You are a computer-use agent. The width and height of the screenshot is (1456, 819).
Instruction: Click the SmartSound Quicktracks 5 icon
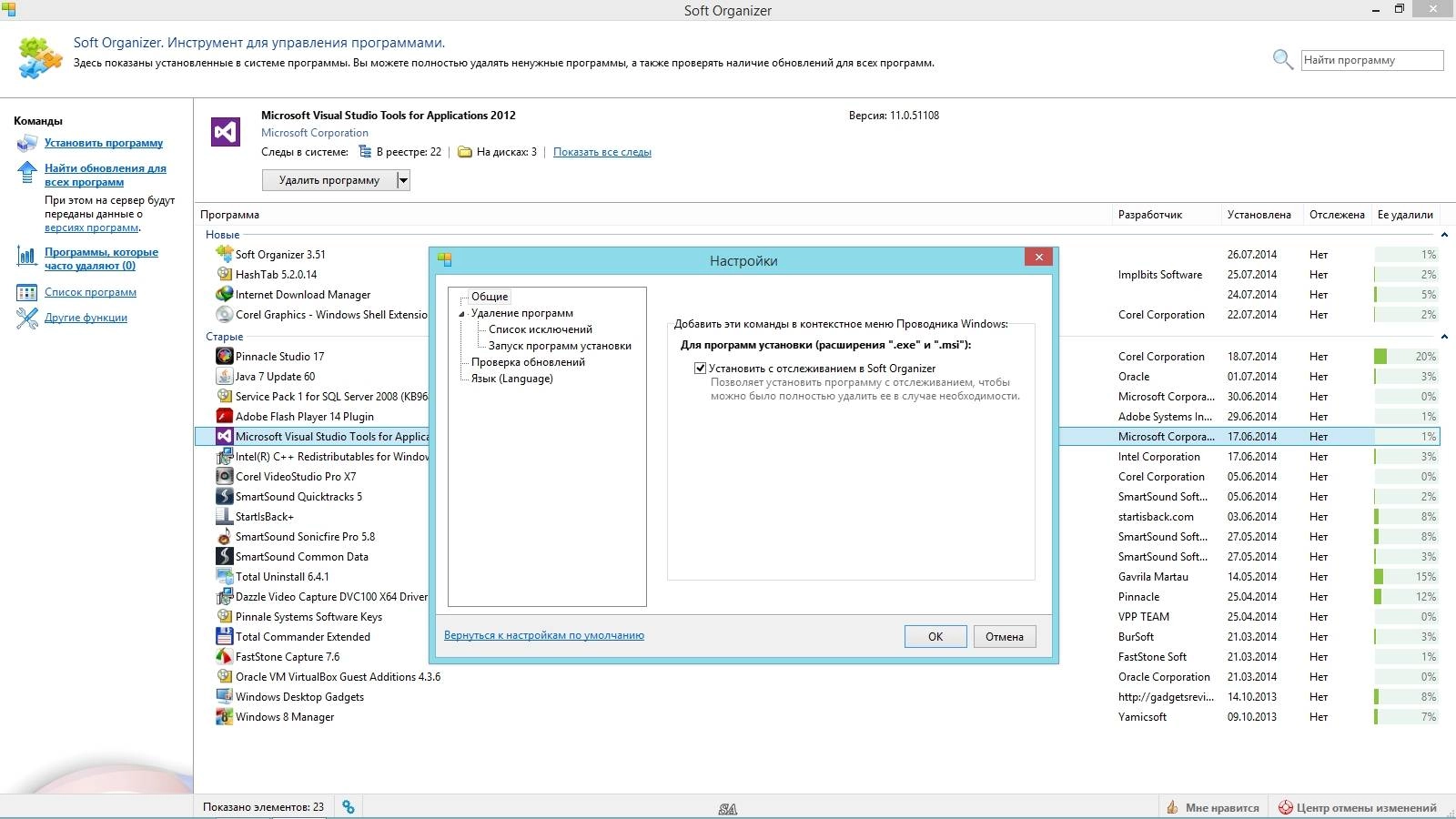point(224,496)
